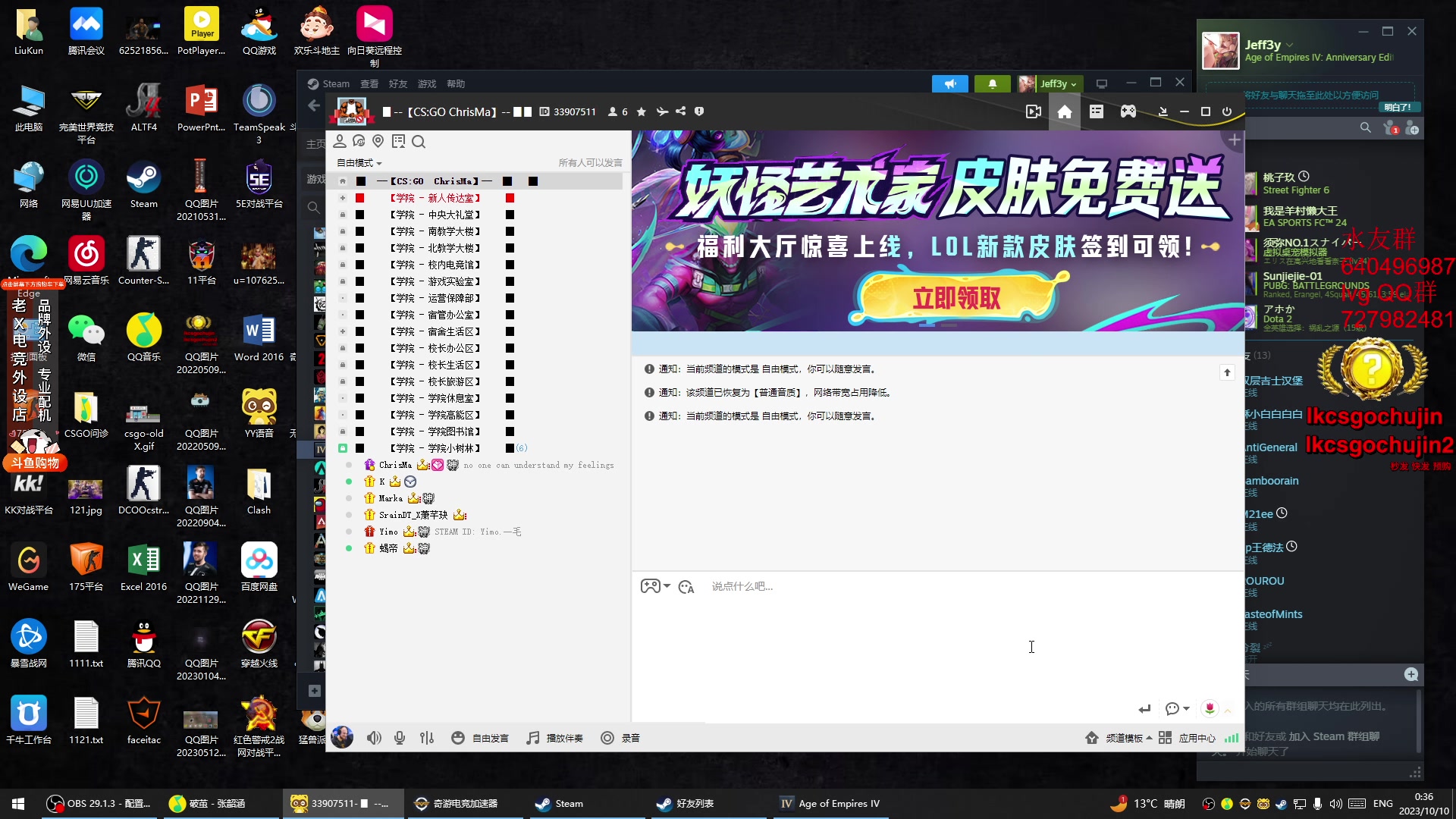Click 播放伴奏 play accompaniment button
This screenshot has height=819, width=1456.
[555, 738]
